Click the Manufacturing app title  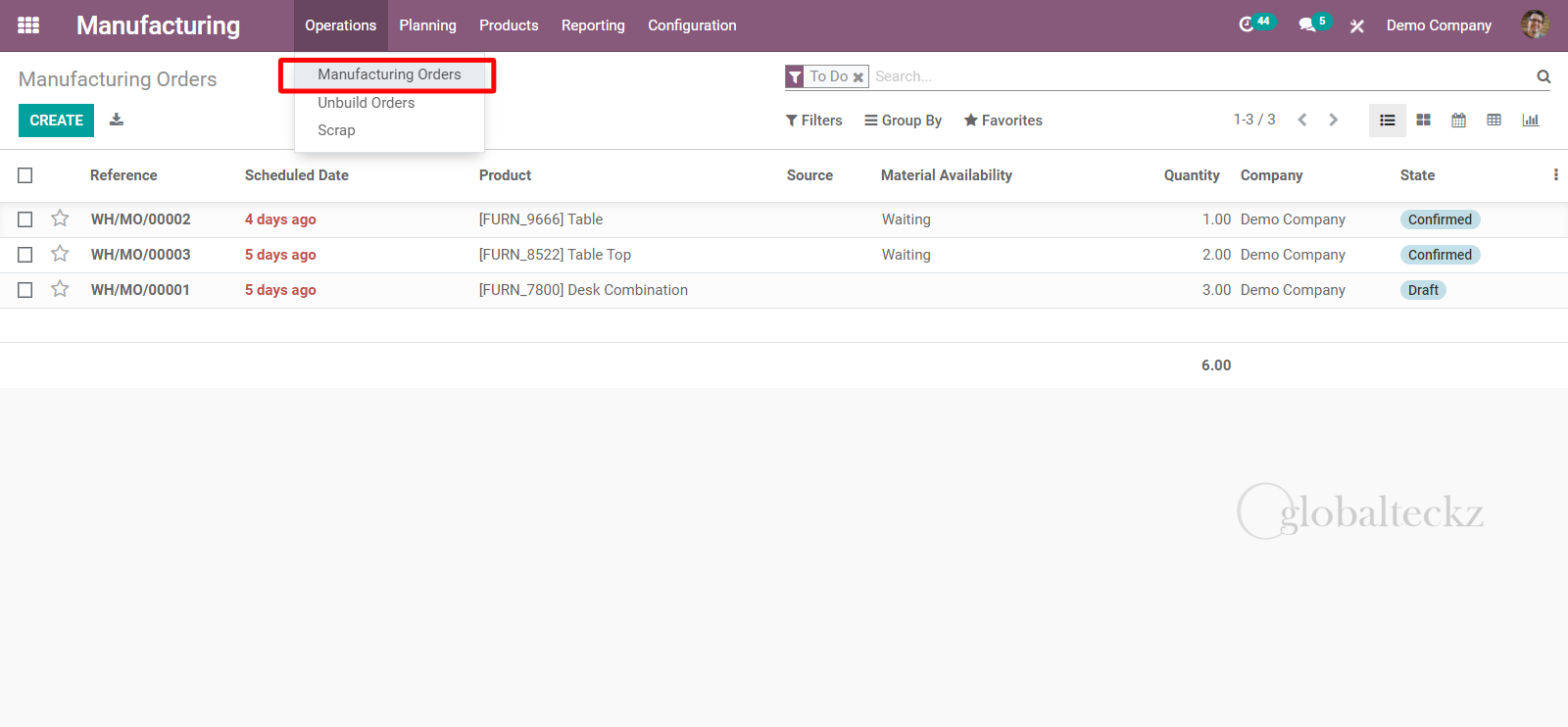[x=158, y=25]
